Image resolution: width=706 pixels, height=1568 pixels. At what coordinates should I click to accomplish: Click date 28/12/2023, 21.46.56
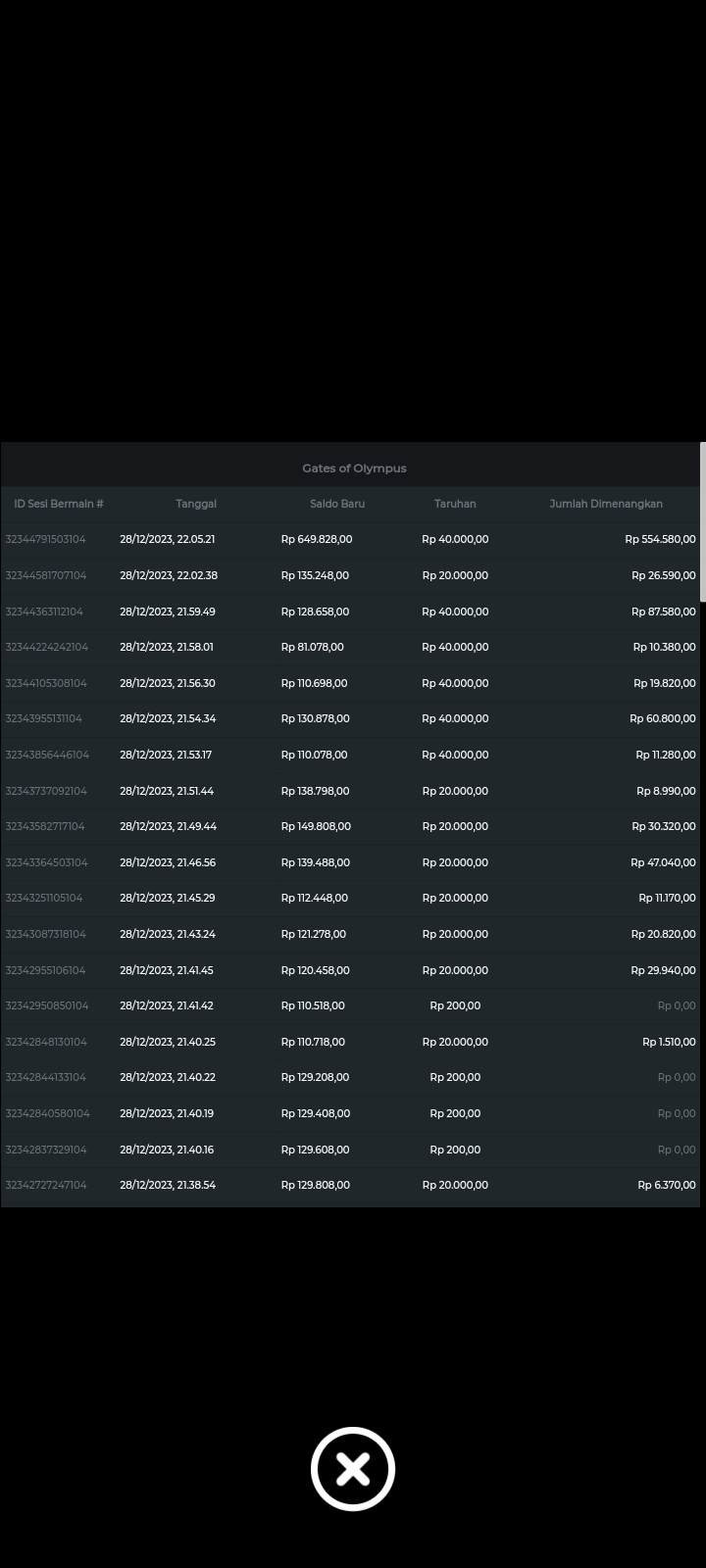click(x=168, y=862)
